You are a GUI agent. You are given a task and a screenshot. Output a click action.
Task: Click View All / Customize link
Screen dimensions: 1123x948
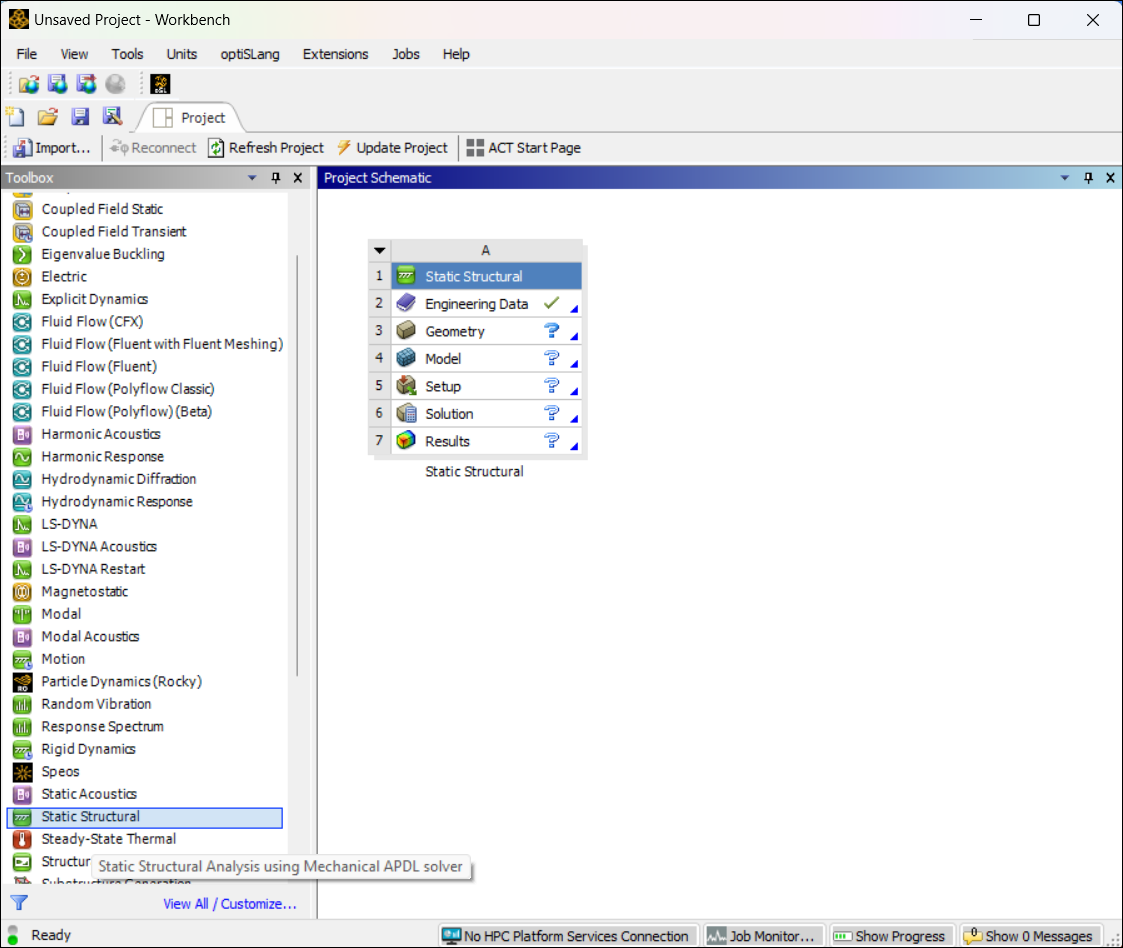(230, 904)
